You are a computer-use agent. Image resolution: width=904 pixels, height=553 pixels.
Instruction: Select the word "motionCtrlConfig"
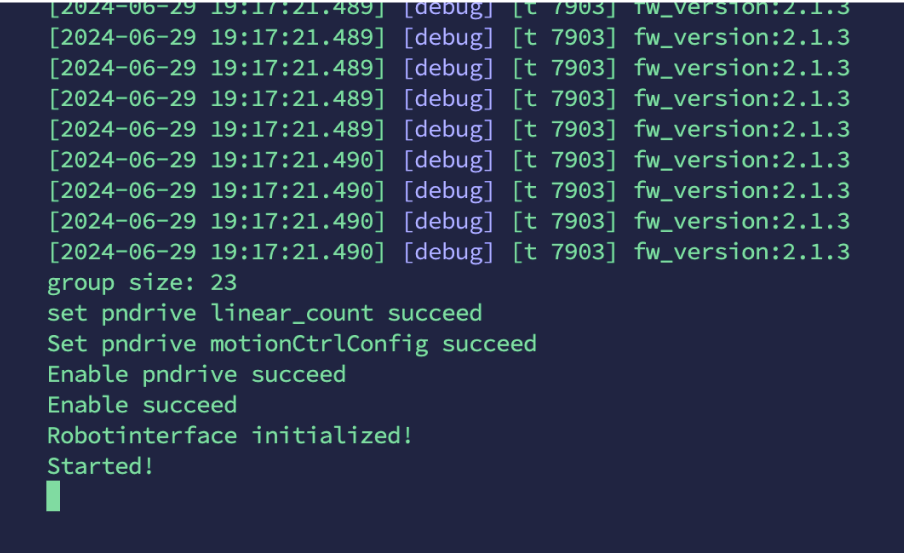coord(319,344)
